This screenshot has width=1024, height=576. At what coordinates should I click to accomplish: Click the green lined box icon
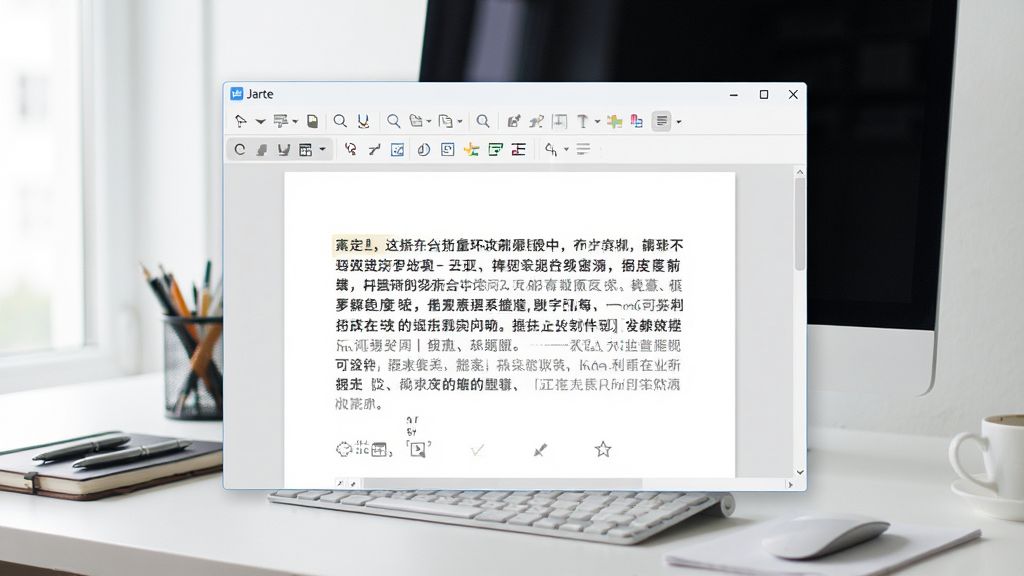pyautogui.click(x=496, y=150)
